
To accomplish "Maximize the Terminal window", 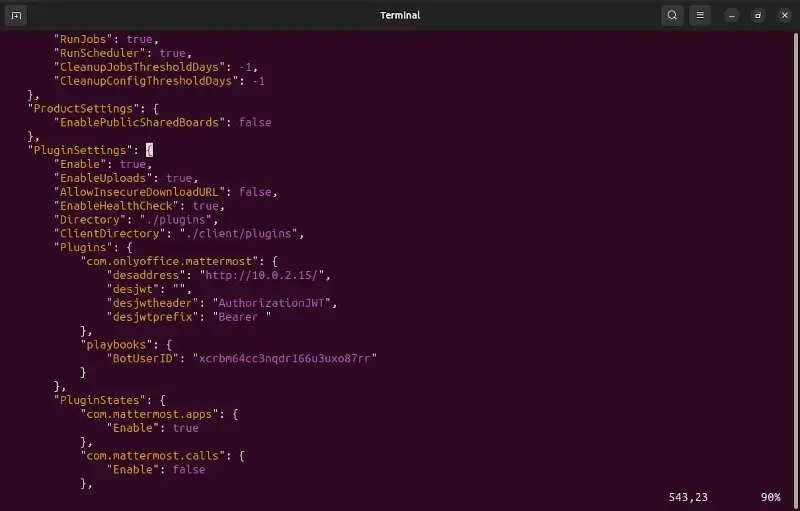I will tap(757, 15).
